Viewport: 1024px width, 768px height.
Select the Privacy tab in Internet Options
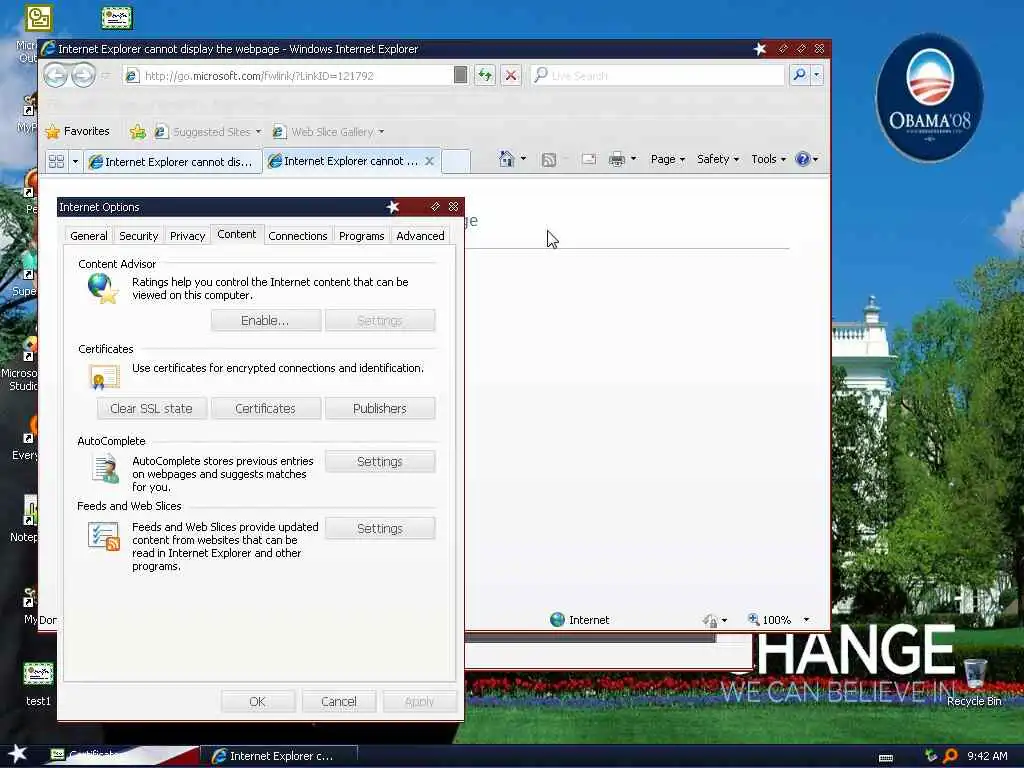click(187, 236)
